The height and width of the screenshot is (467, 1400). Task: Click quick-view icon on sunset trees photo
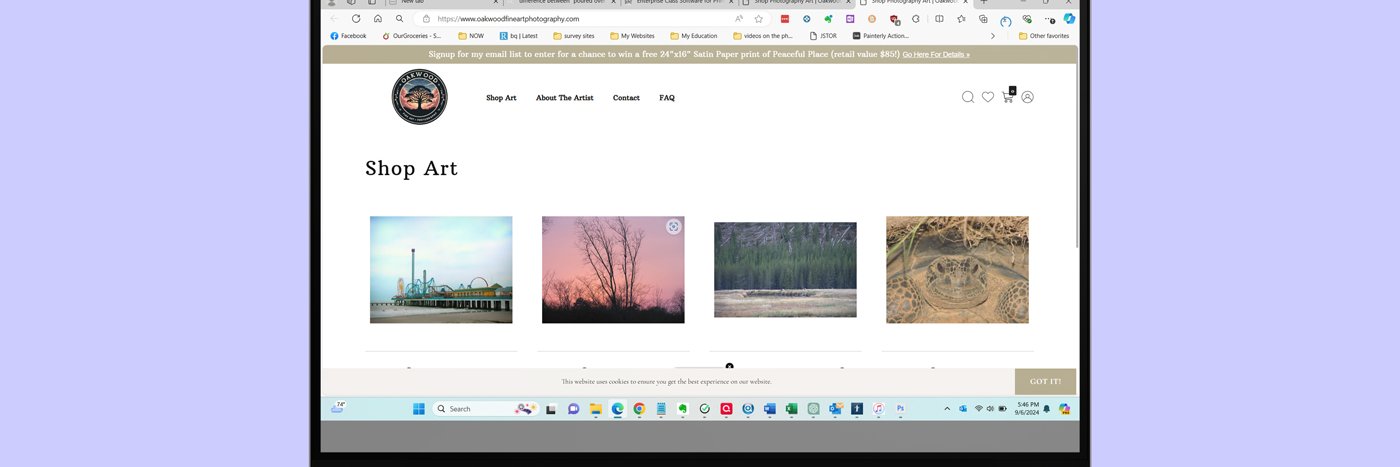pos(674,227)
